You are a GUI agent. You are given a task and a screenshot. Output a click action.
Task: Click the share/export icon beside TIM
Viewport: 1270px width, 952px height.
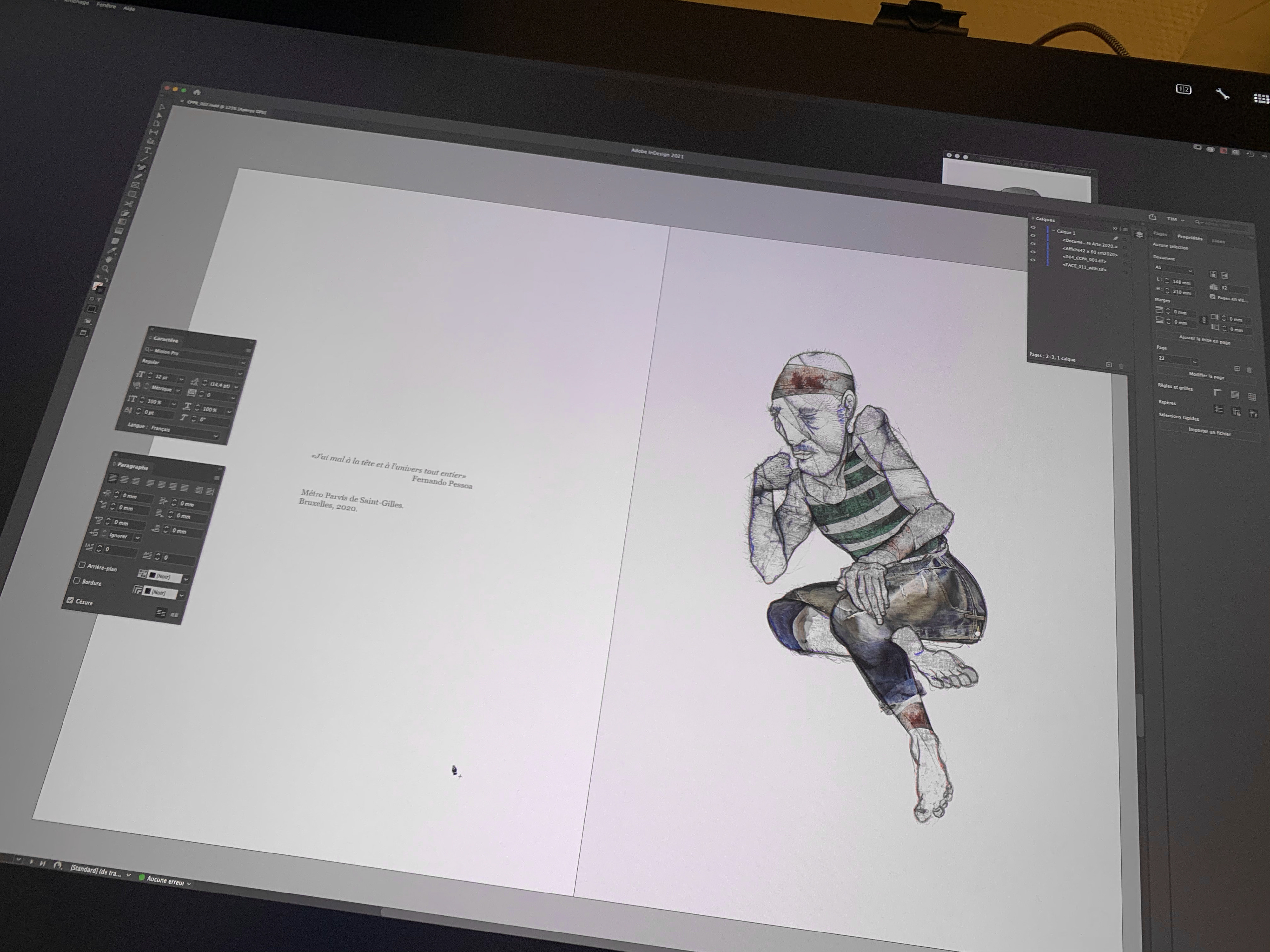[x=1152, y=217]
